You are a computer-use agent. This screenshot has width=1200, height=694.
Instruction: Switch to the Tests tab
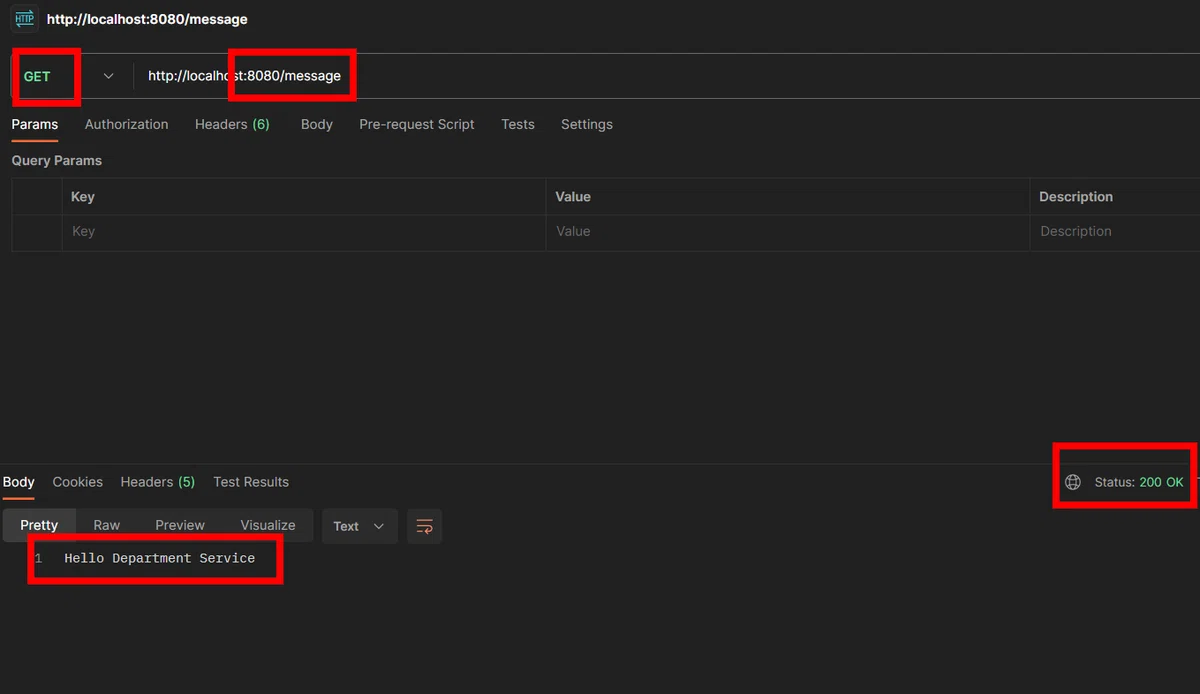point(518,124)
